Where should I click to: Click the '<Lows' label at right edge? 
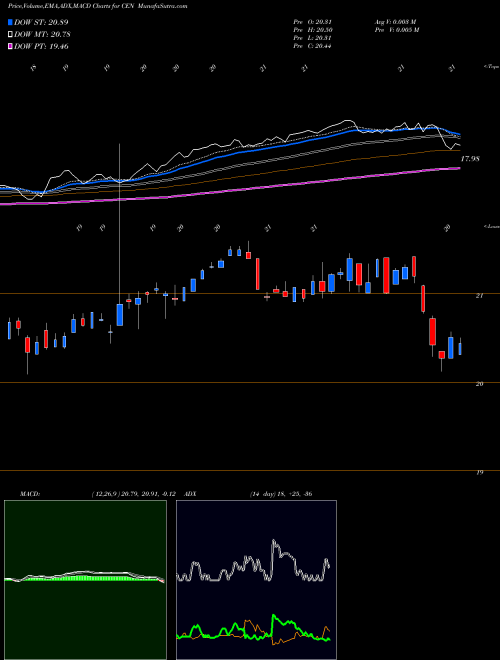[492, 226]
